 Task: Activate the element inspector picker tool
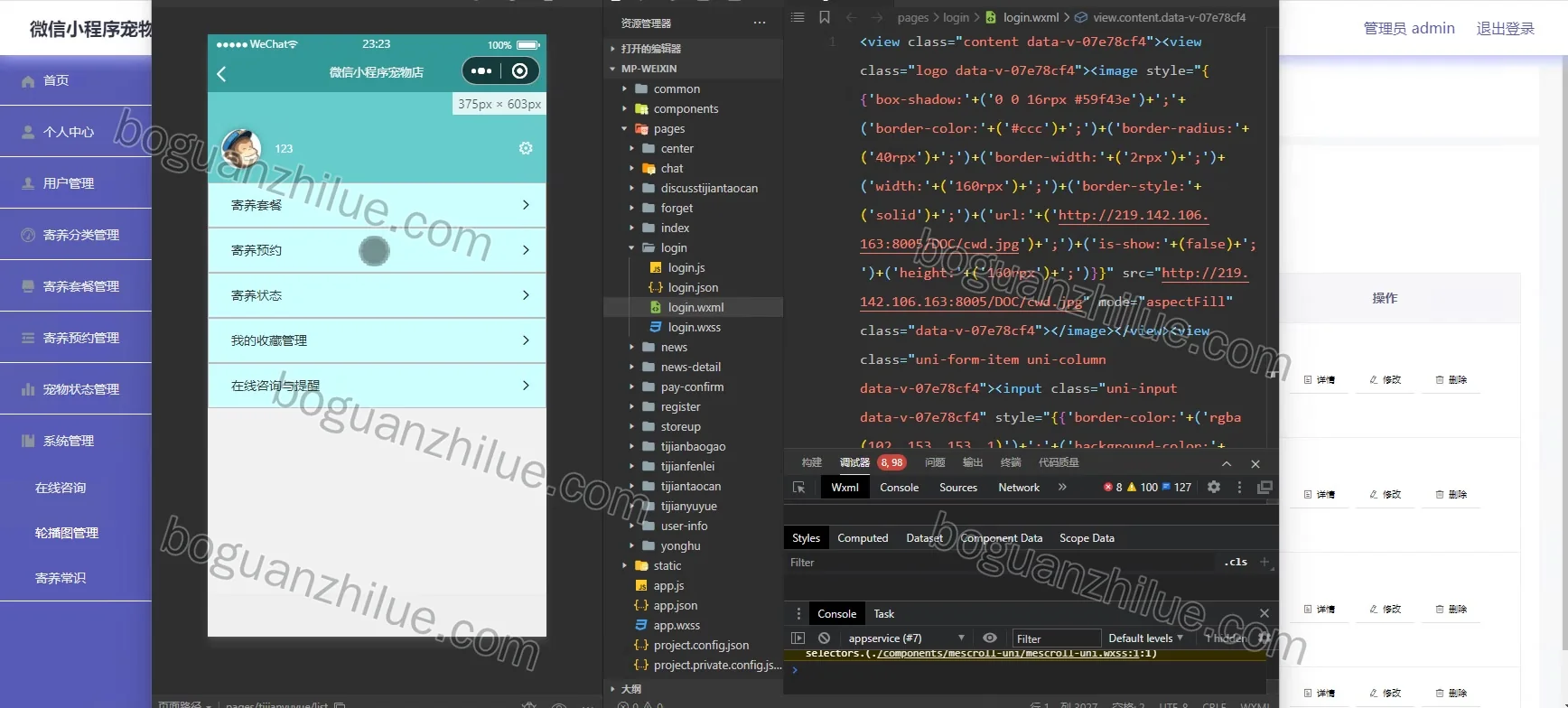point(799,487)
